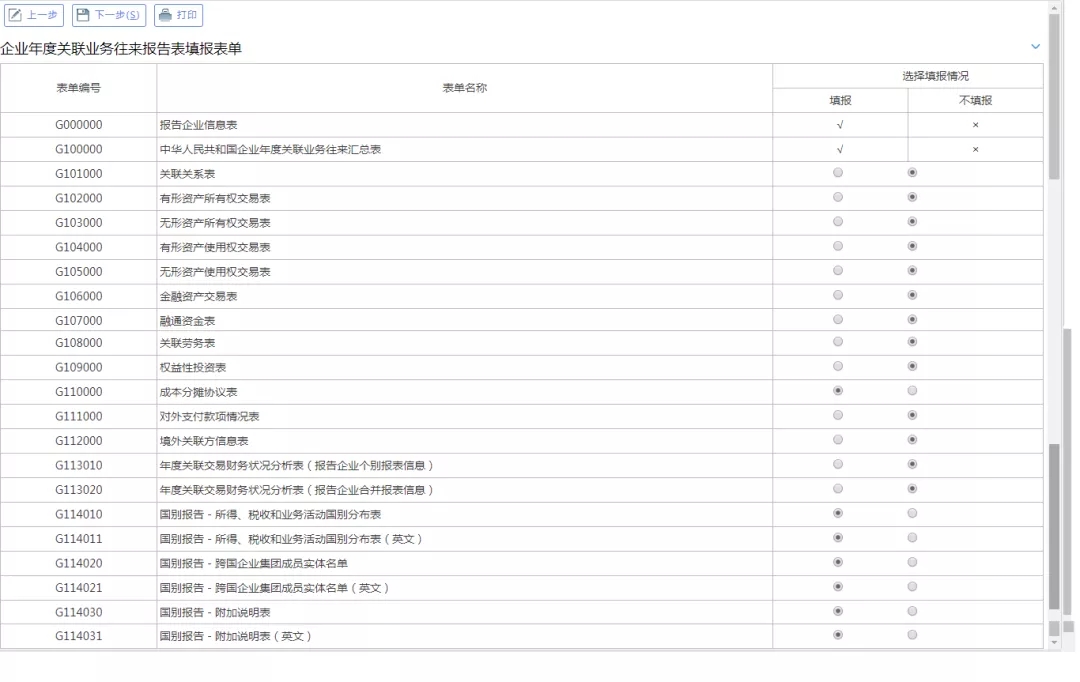Choose 填报 for G112000 境外关联方信息表
Image resolution: width=1080 pixels, height=682 pixels.
point(838,440)
